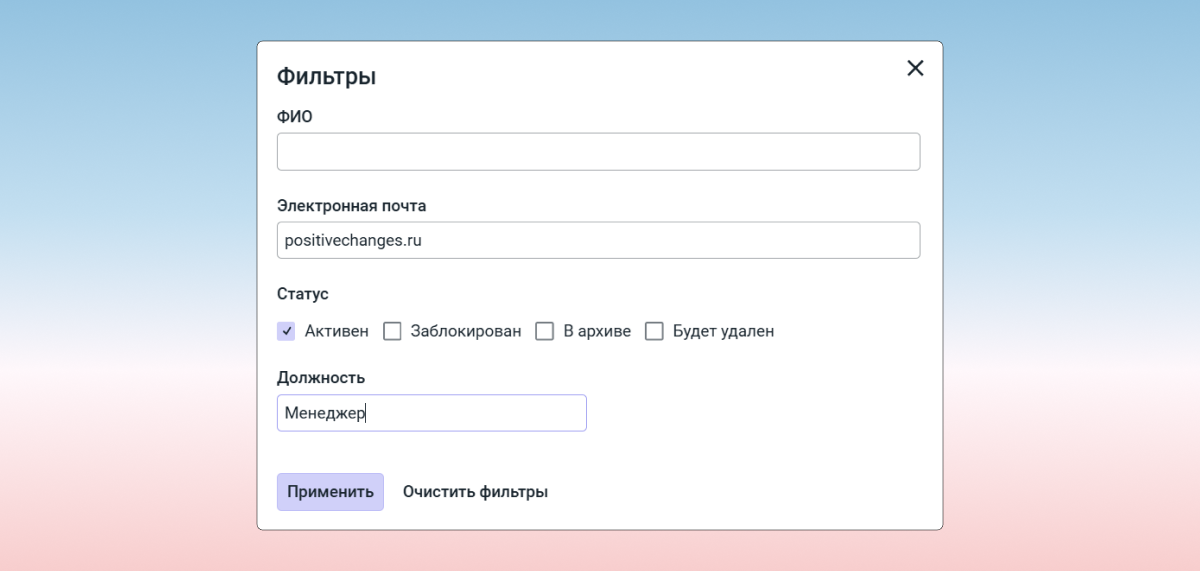Click the Должность field label

click(320, 377)
